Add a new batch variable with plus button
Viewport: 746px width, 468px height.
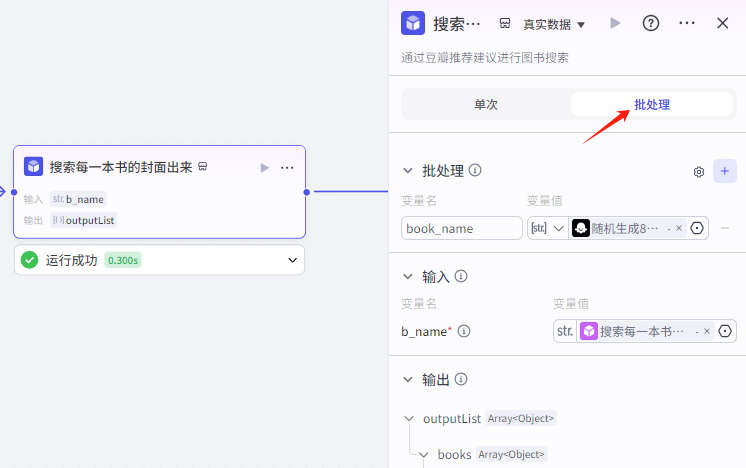[725, 171]
